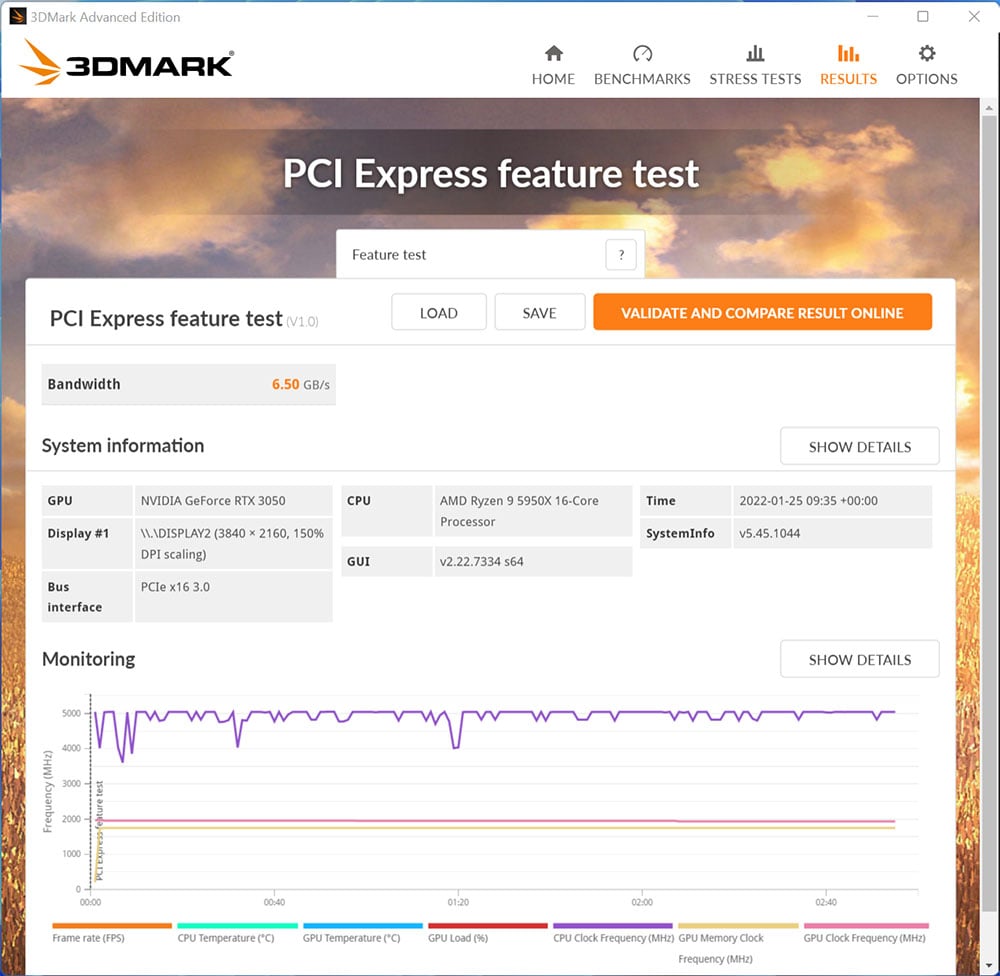Toggle GPU Temperature legend swatch
1000x976 pixels.
tap(363, 926)
